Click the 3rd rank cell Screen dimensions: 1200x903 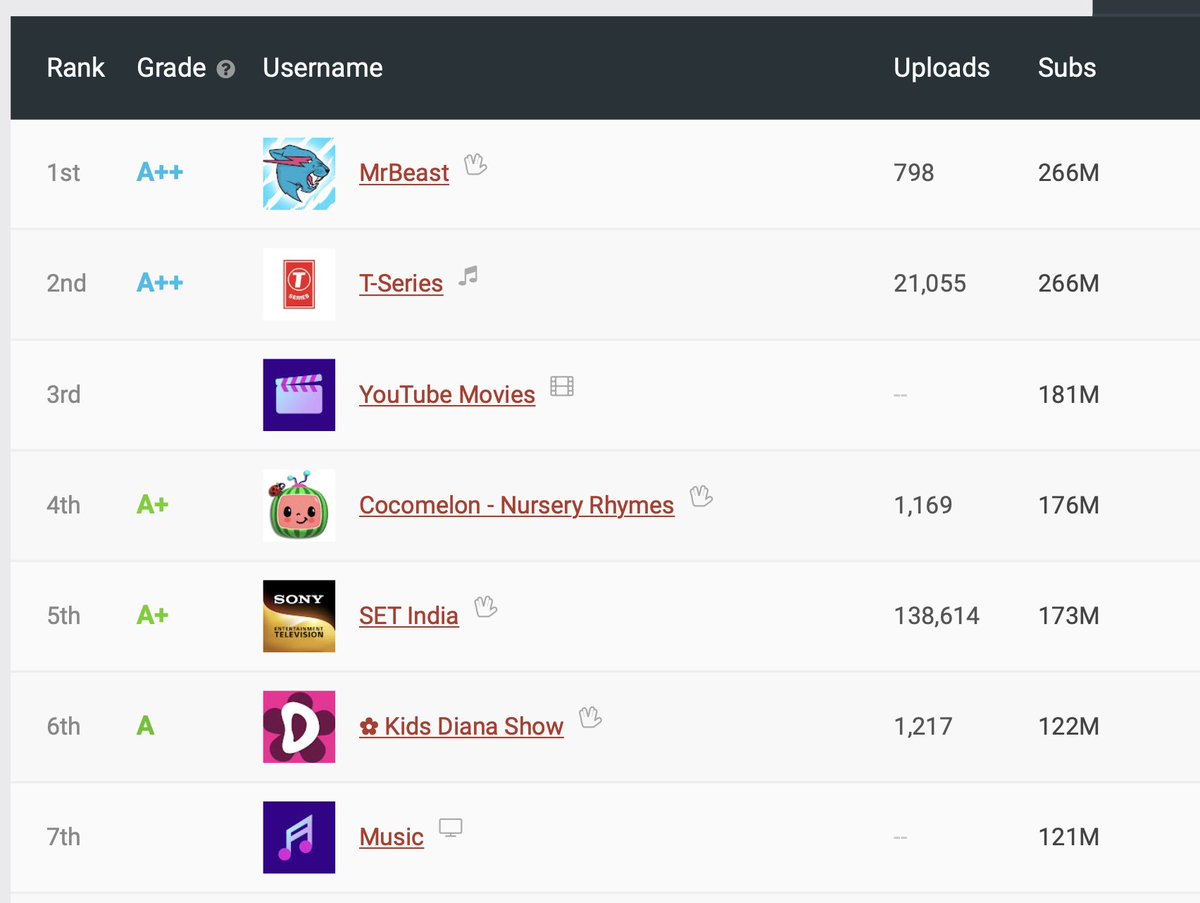tap(64, 395)
